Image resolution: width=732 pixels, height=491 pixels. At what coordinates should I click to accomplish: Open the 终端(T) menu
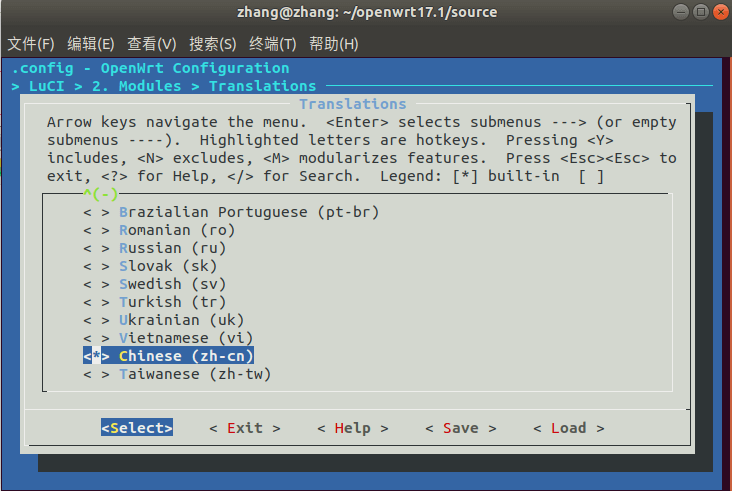coord(273,44)
